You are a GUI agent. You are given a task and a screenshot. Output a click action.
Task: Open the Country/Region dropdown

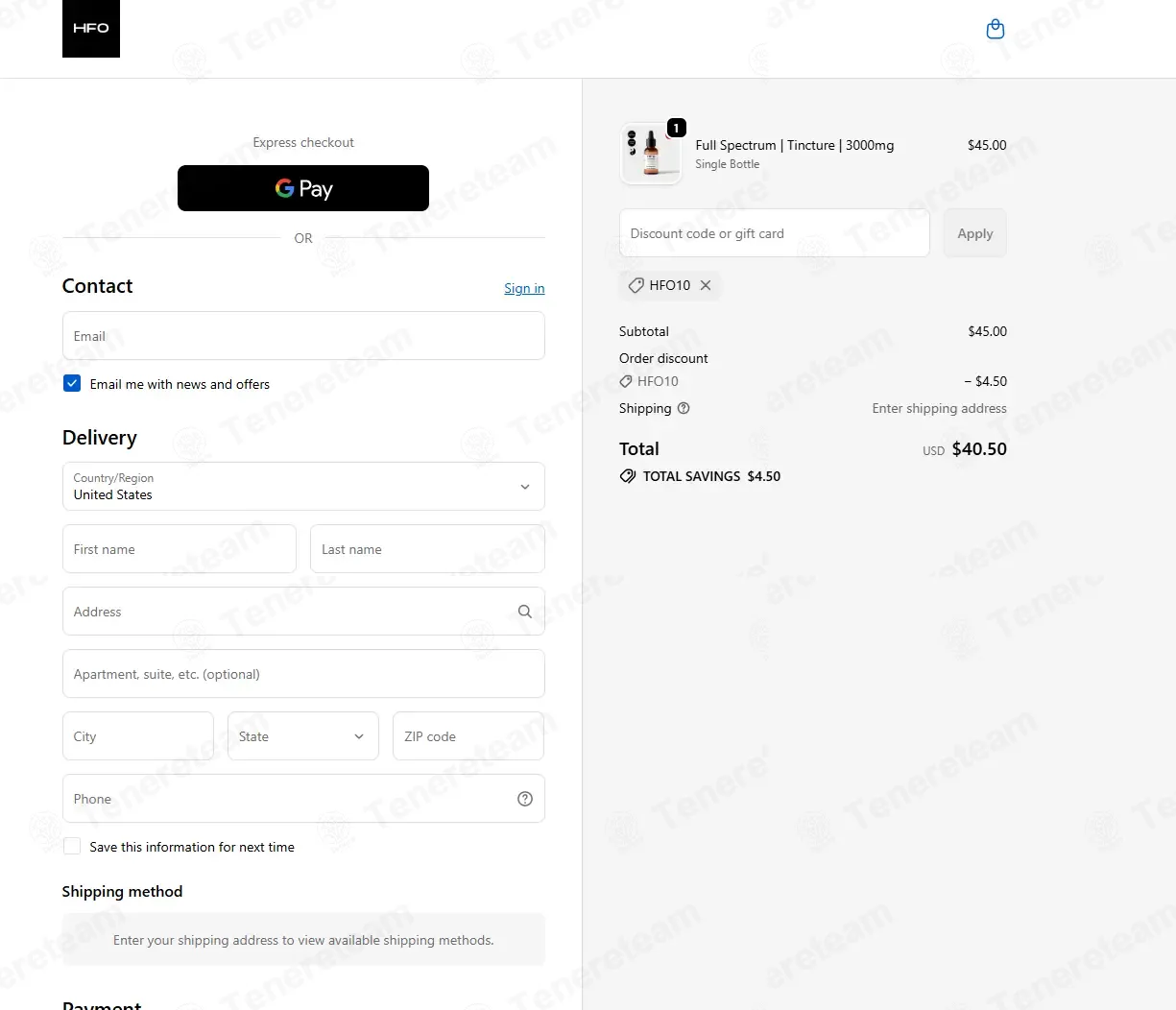(x=303, y=487)
